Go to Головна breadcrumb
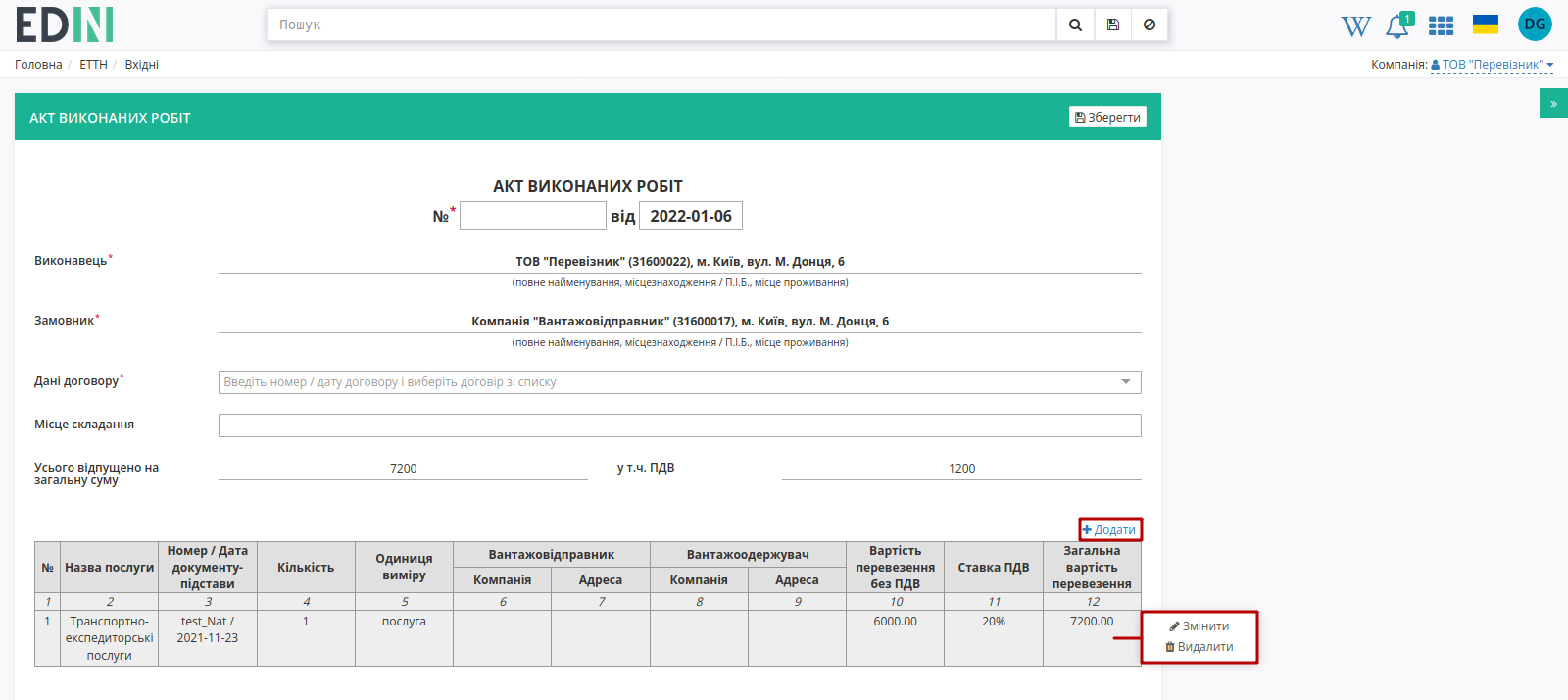1568x700 pixels. click(38, 65)
